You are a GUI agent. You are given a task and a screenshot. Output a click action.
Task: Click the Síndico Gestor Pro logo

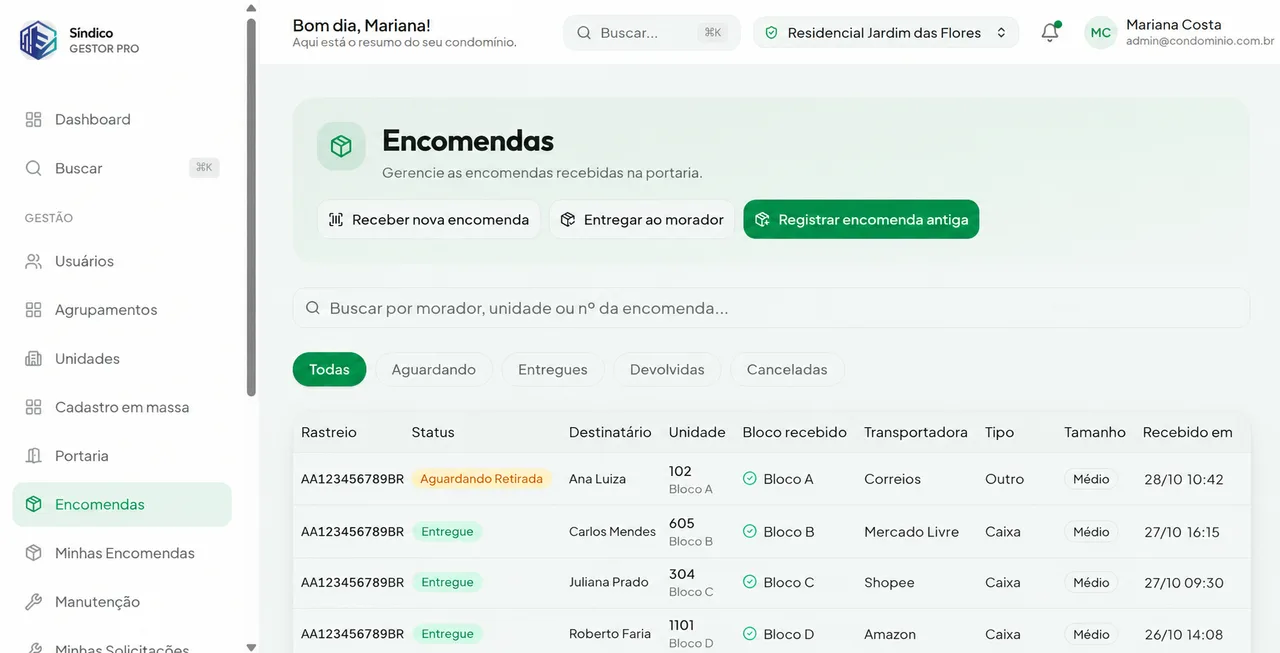39,40
